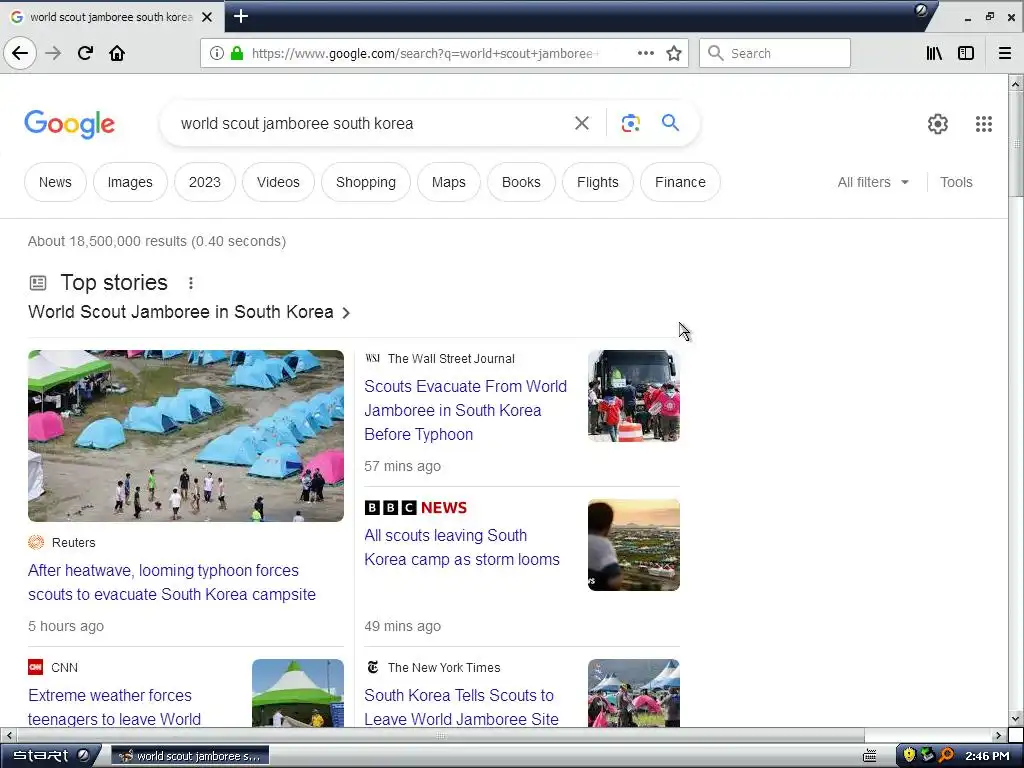Click the World Scout Jamboree in South Korea heading

click(x=181, y=312)
